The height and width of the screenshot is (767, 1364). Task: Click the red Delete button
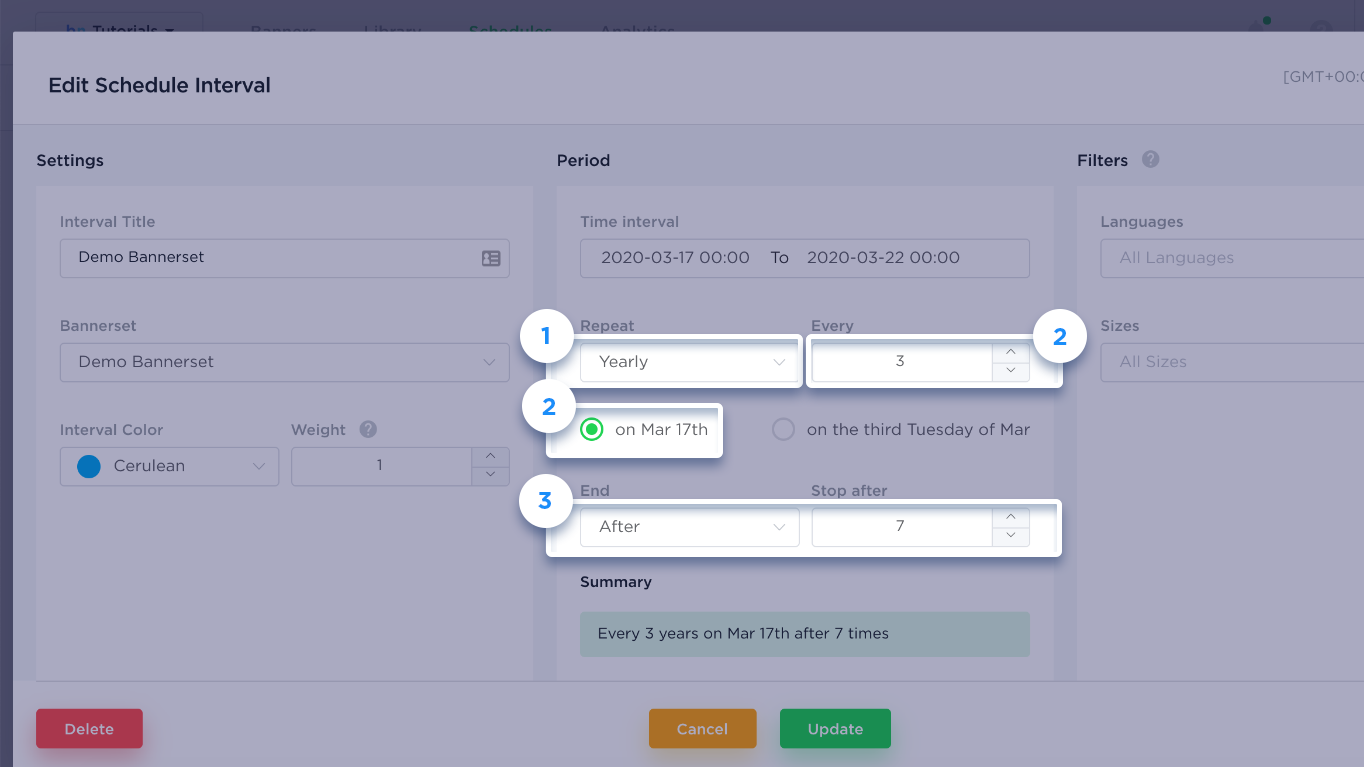point(89,729)
